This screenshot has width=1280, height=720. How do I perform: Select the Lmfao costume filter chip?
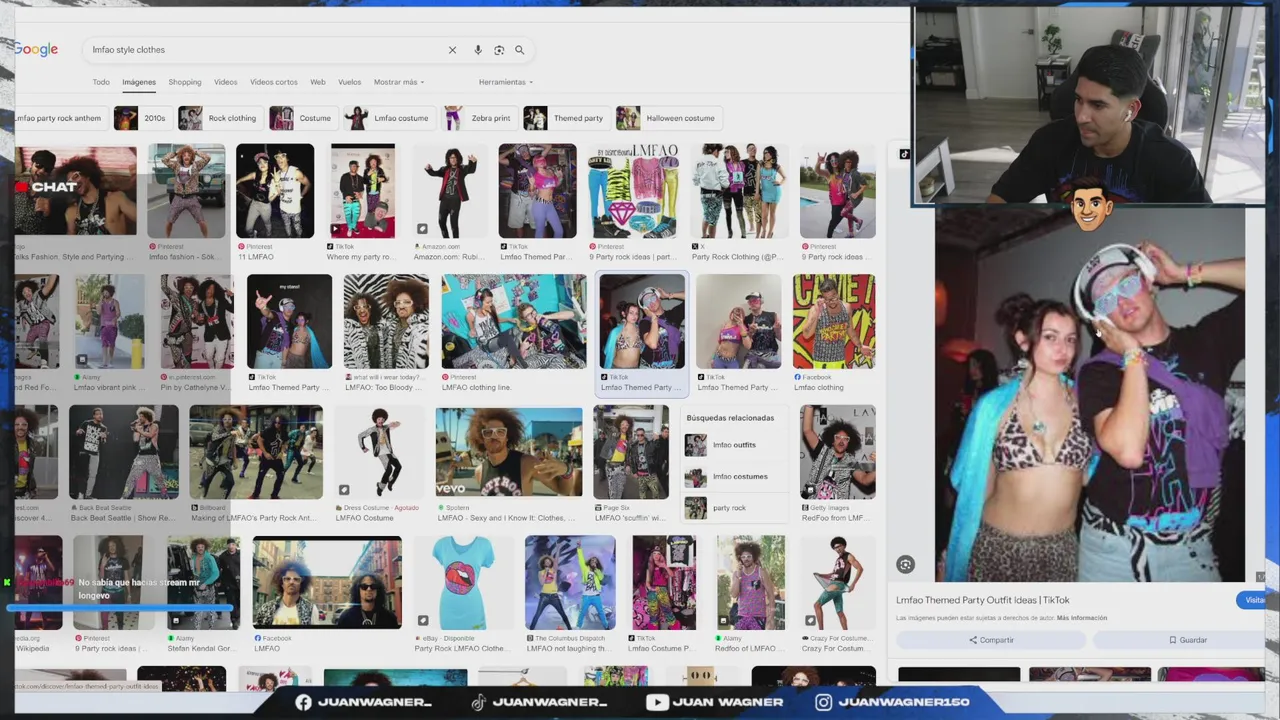click(388, 118)
